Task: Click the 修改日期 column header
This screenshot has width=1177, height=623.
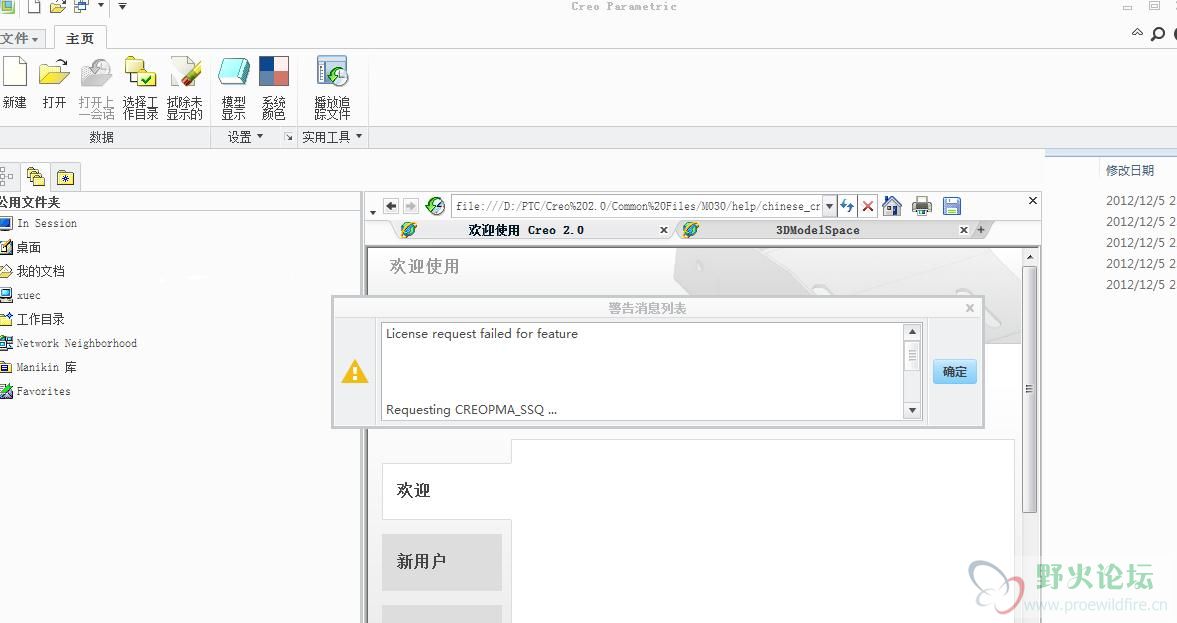Action: pyautogui.click(x=1130, y=170)
